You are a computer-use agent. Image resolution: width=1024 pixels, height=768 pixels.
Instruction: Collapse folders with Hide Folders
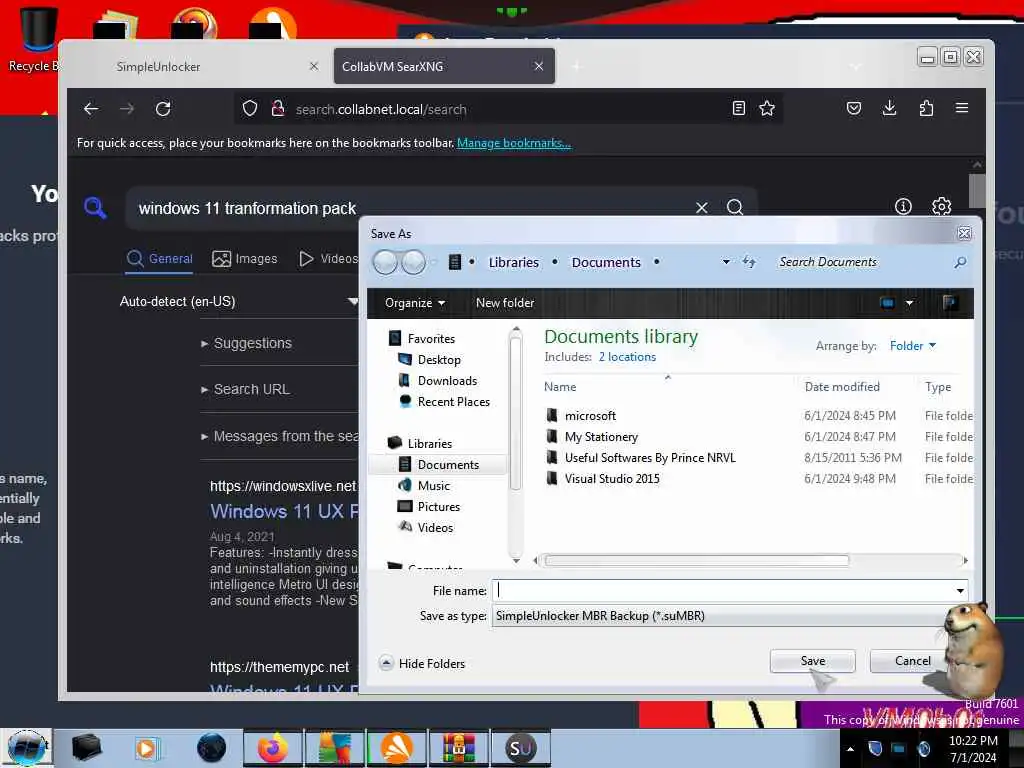(422, 664)
